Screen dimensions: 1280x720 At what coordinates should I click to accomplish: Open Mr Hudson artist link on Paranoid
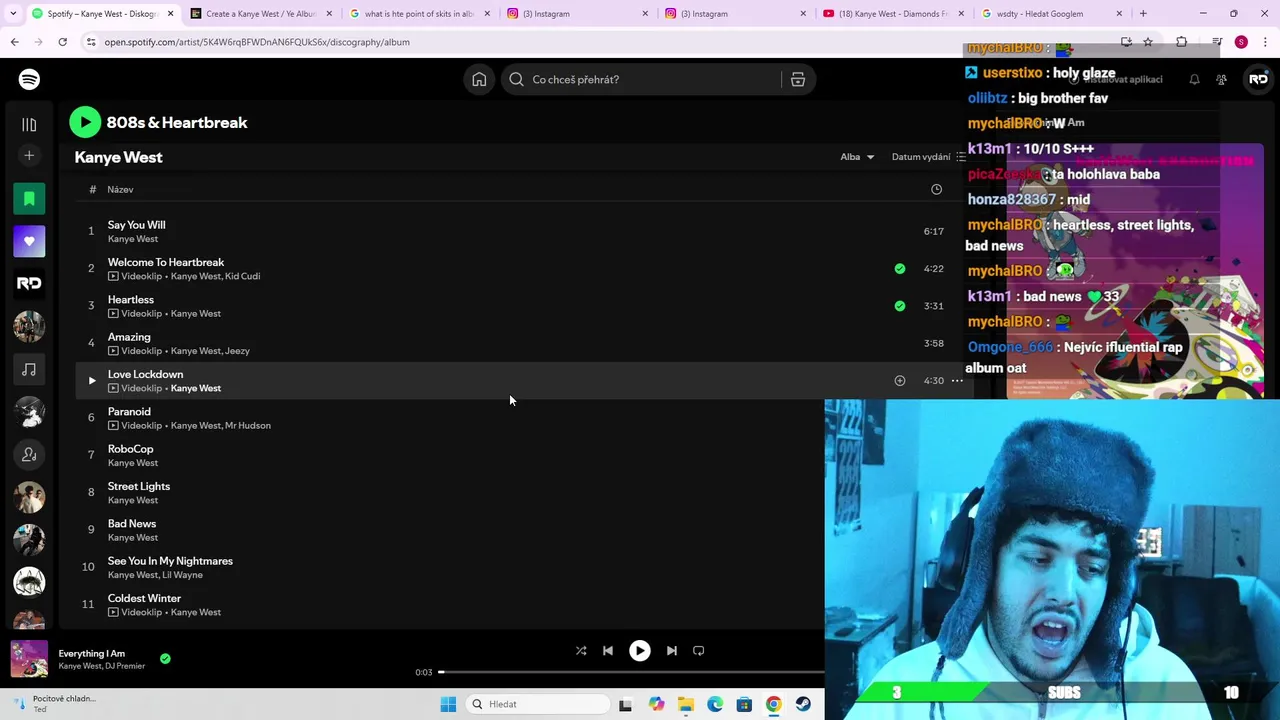(x=248, y=426)
